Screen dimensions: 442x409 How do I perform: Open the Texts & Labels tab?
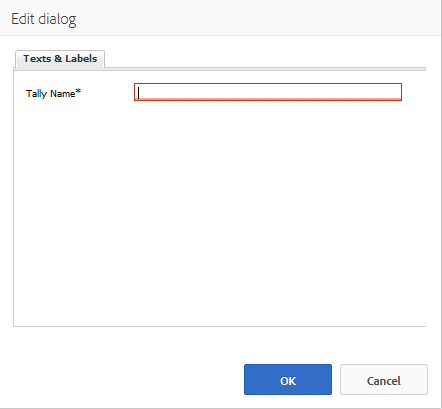coord(60,59)
